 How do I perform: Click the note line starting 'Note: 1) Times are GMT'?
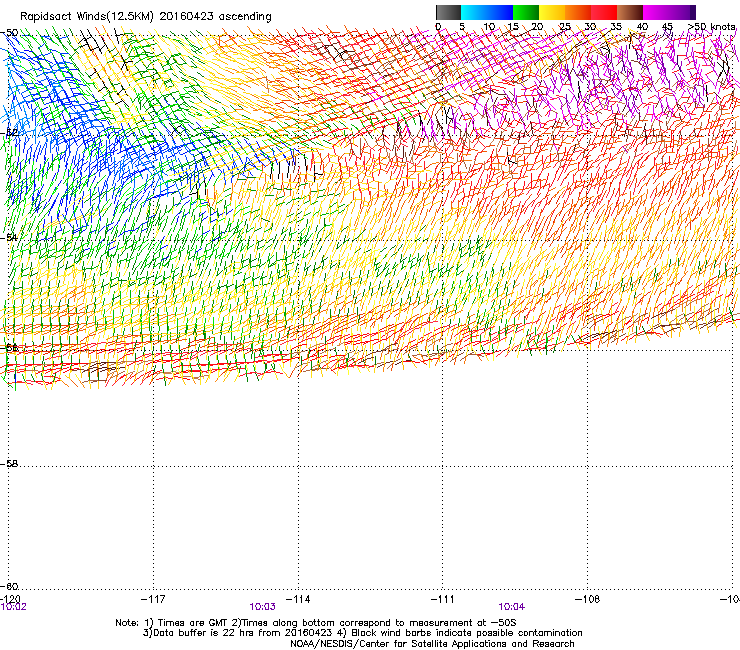(316, 623)
